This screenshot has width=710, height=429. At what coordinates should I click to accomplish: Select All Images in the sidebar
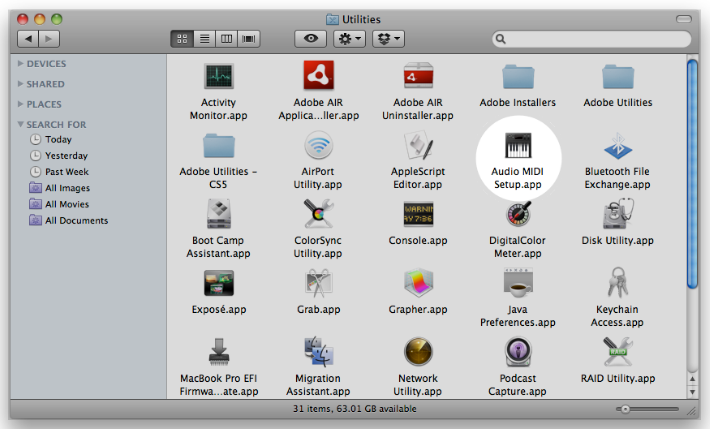click(67, 188)
